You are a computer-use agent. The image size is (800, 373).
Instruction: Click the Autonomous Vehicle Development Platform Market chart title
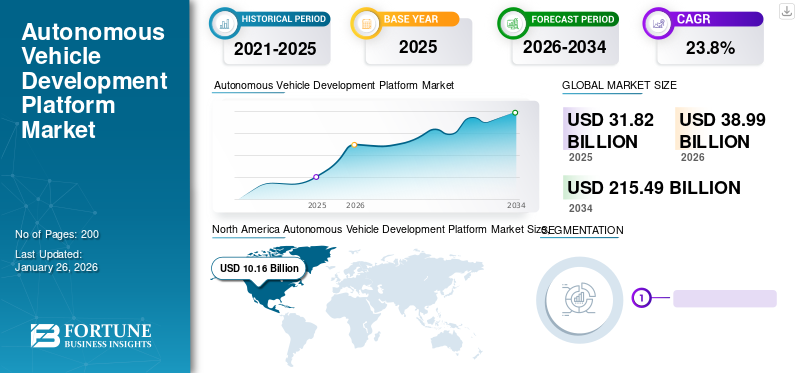334,85
